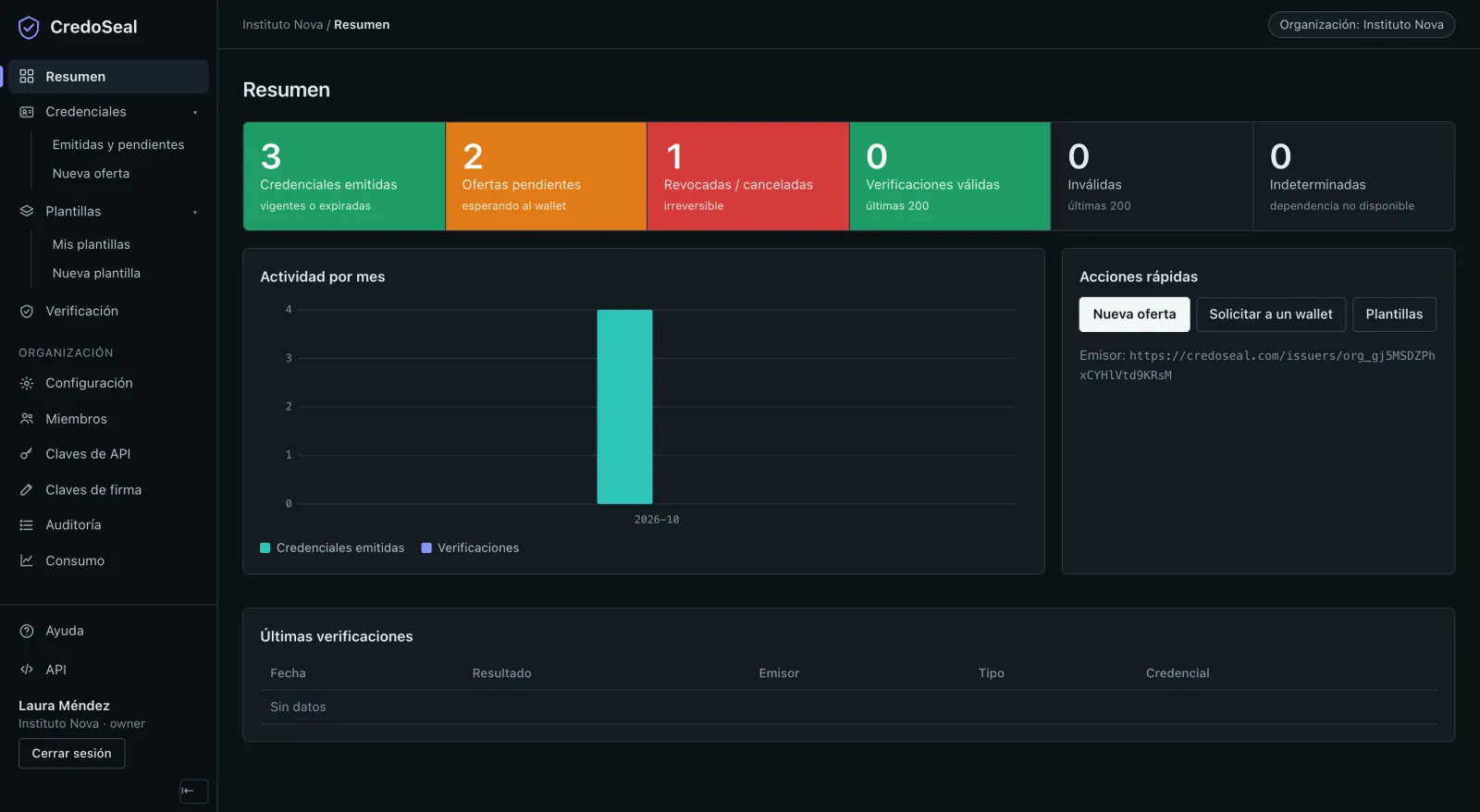Open the Ofertas pendientes stat card
Viewport: 1480px width, 812px height.
(546, 177)
